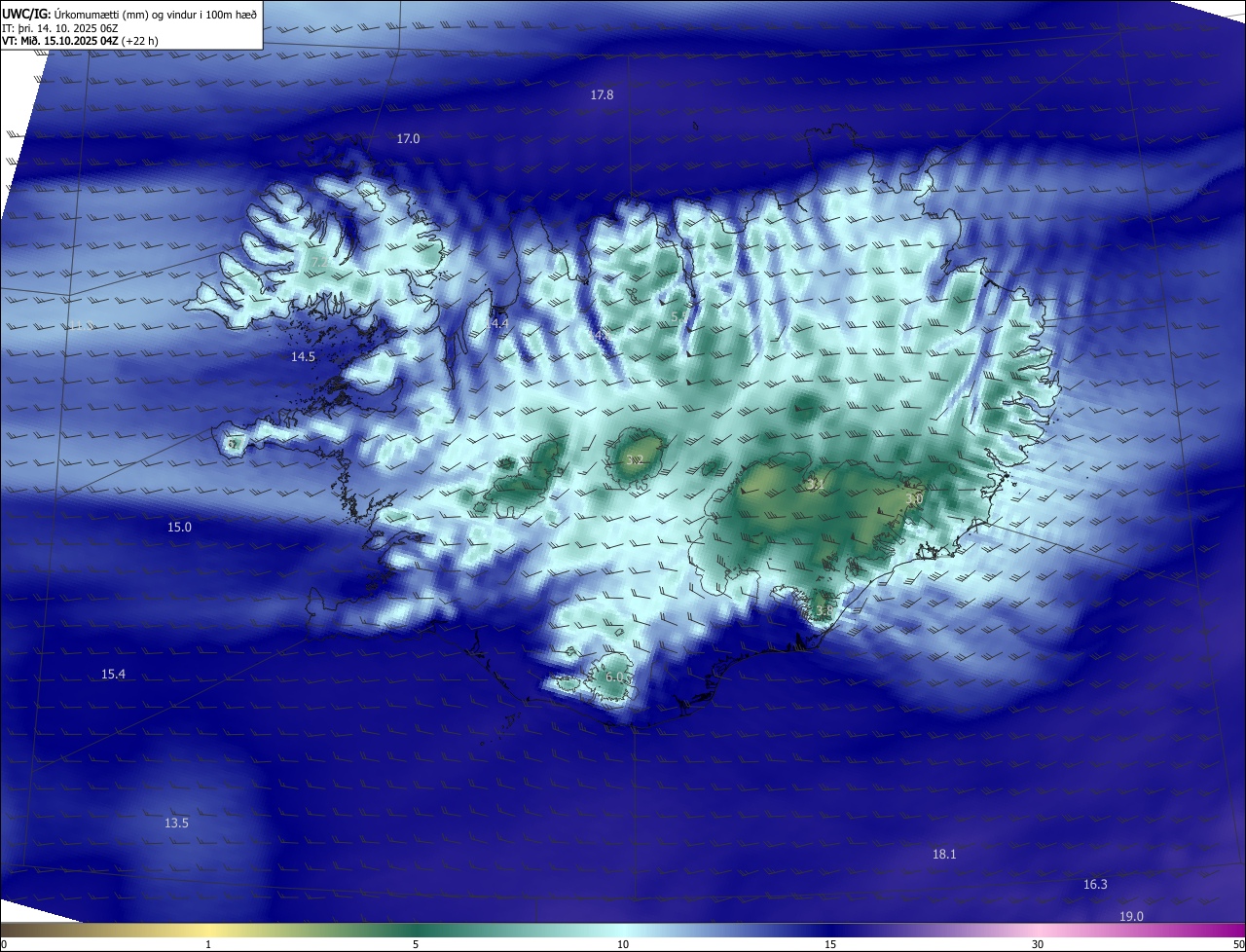The width and height of the screenshot is (1246, 952).
Task: Click the colorbar tick label 1
Action: pos(208,944)
